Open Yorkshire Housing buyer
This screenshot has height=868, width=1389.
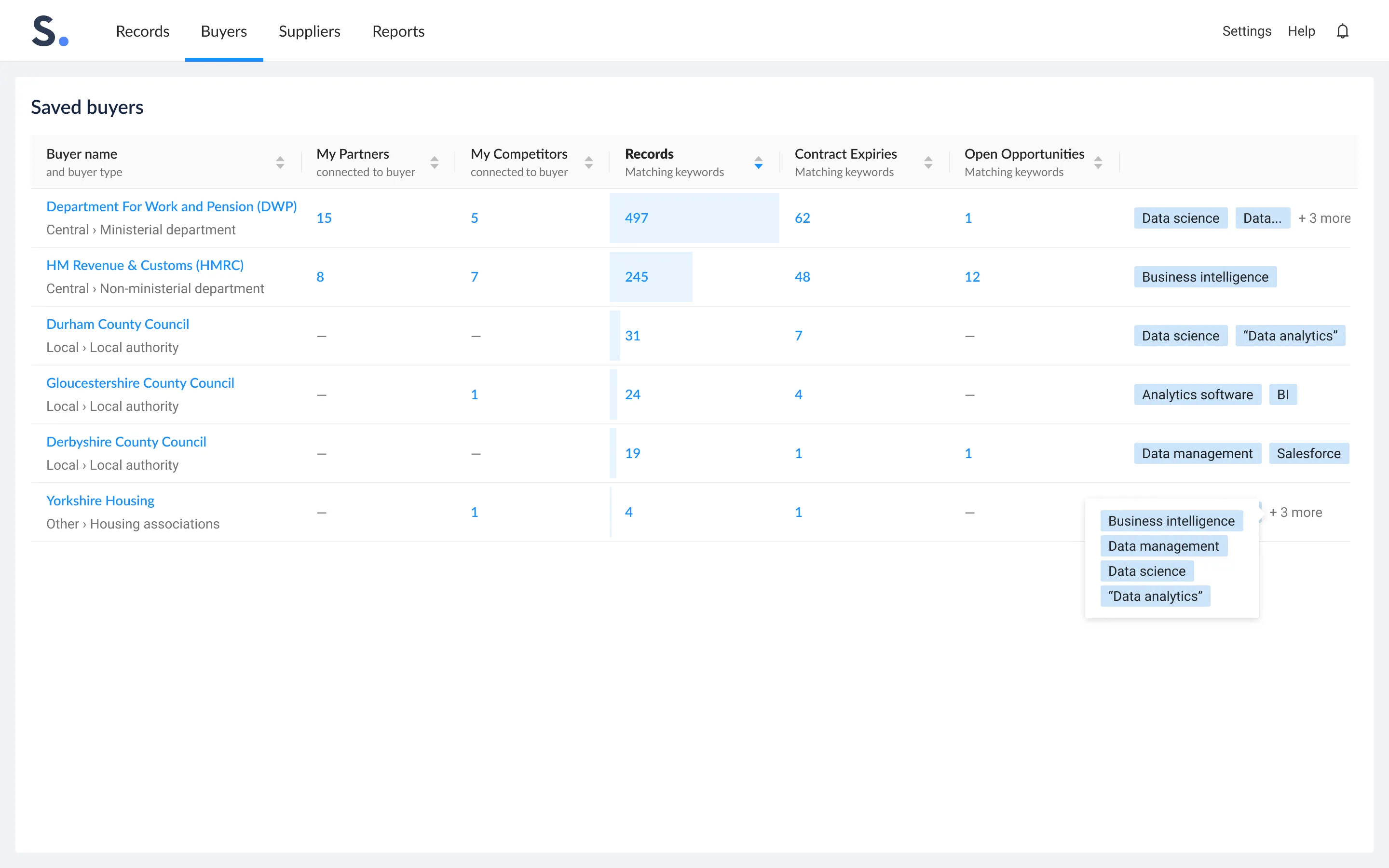tap(100, 501)
